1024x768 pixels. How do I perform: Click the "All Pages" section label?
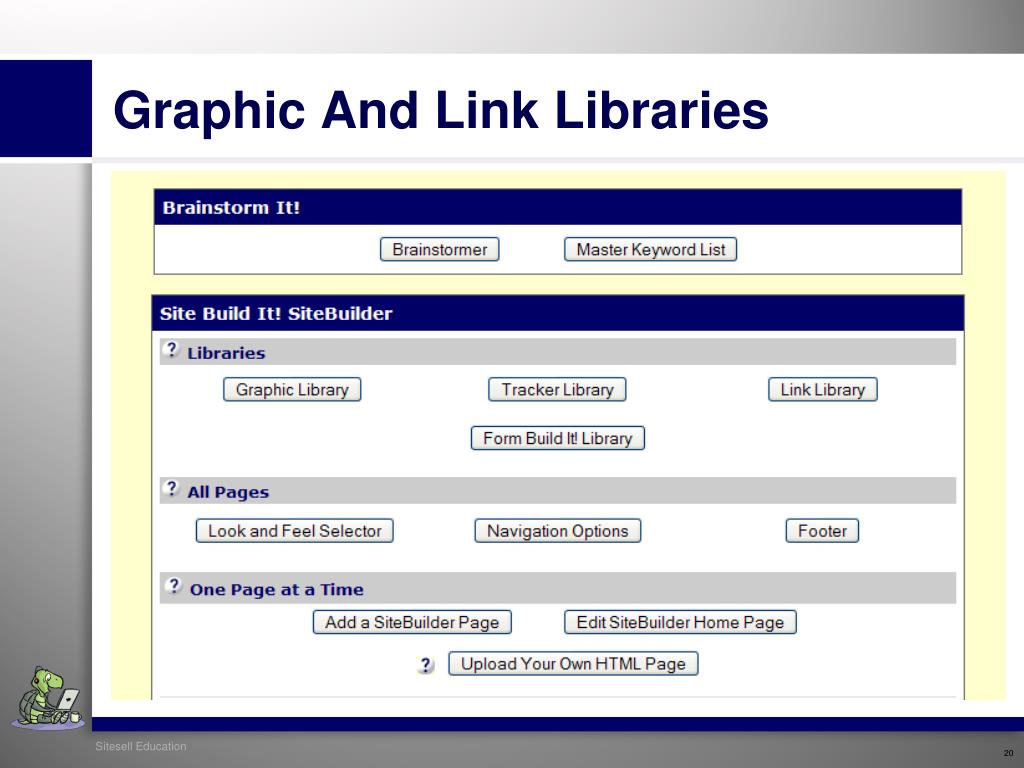(228, 492)
